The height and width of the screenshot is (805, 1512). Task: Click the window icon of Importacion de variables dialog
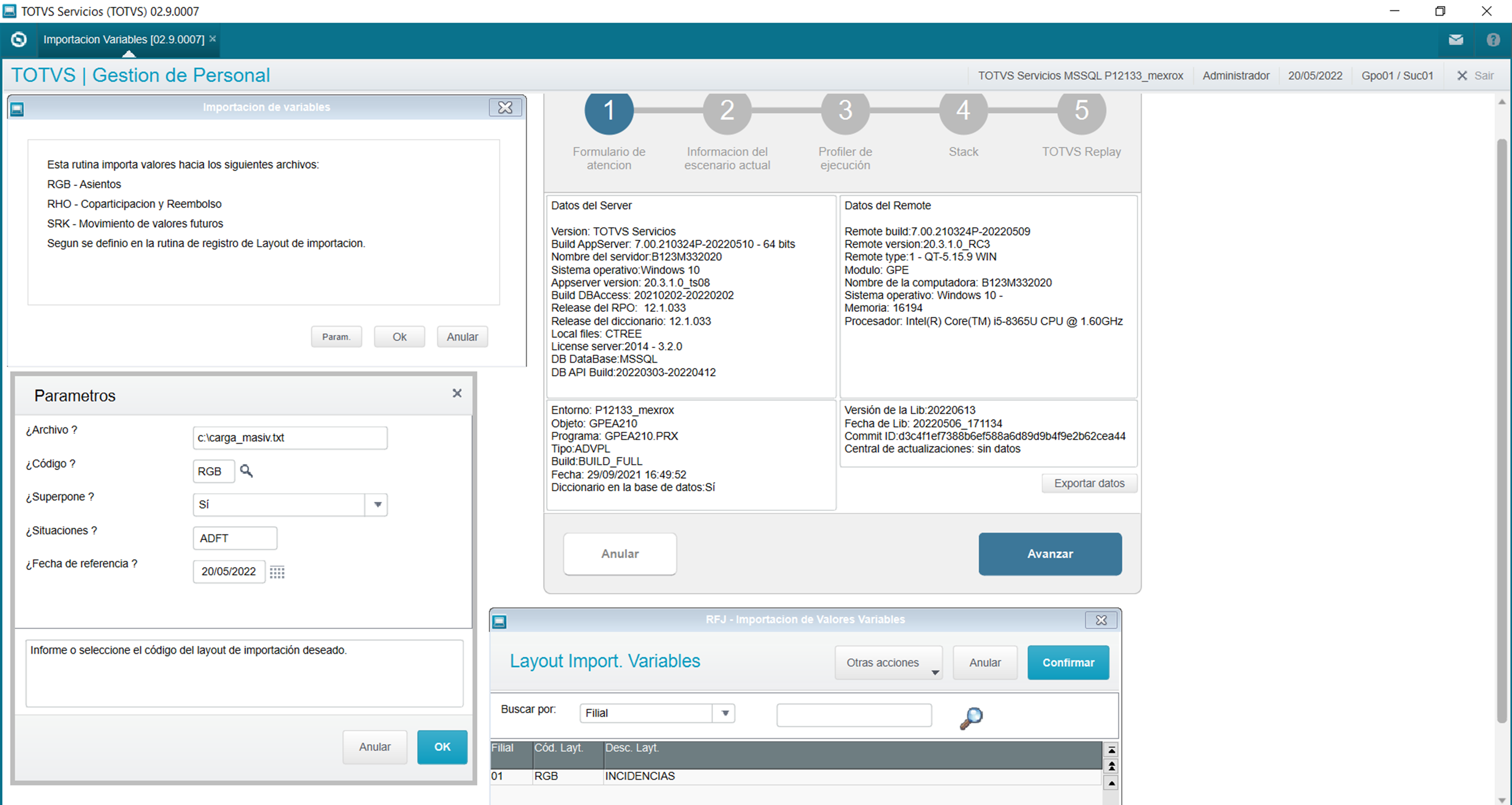click(17, 108)
